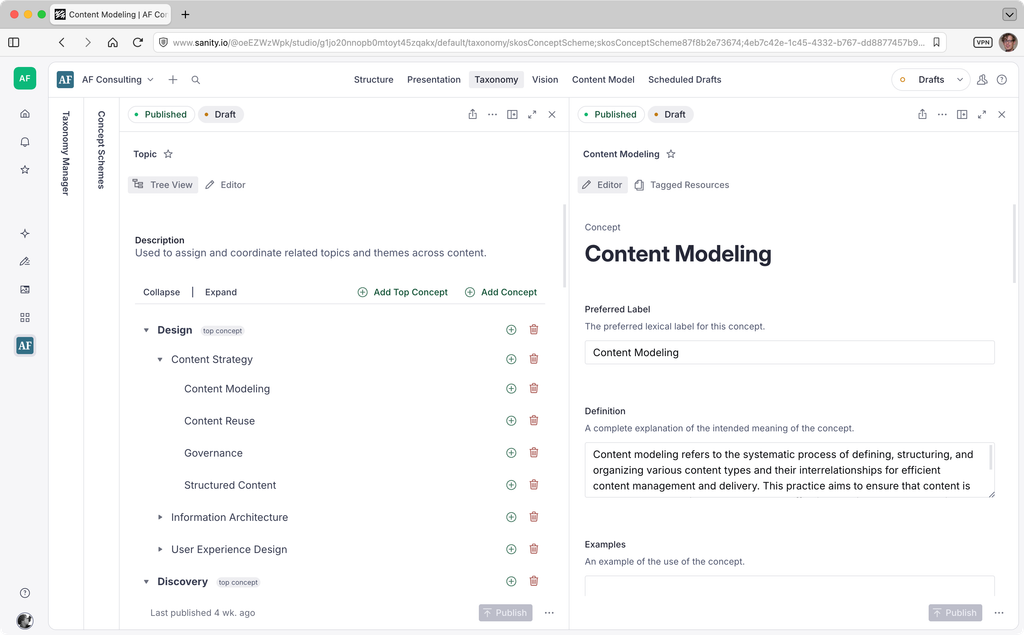Select Draft version in Topic pane
Screen dimensions: 1024x635
click(221, 114)
